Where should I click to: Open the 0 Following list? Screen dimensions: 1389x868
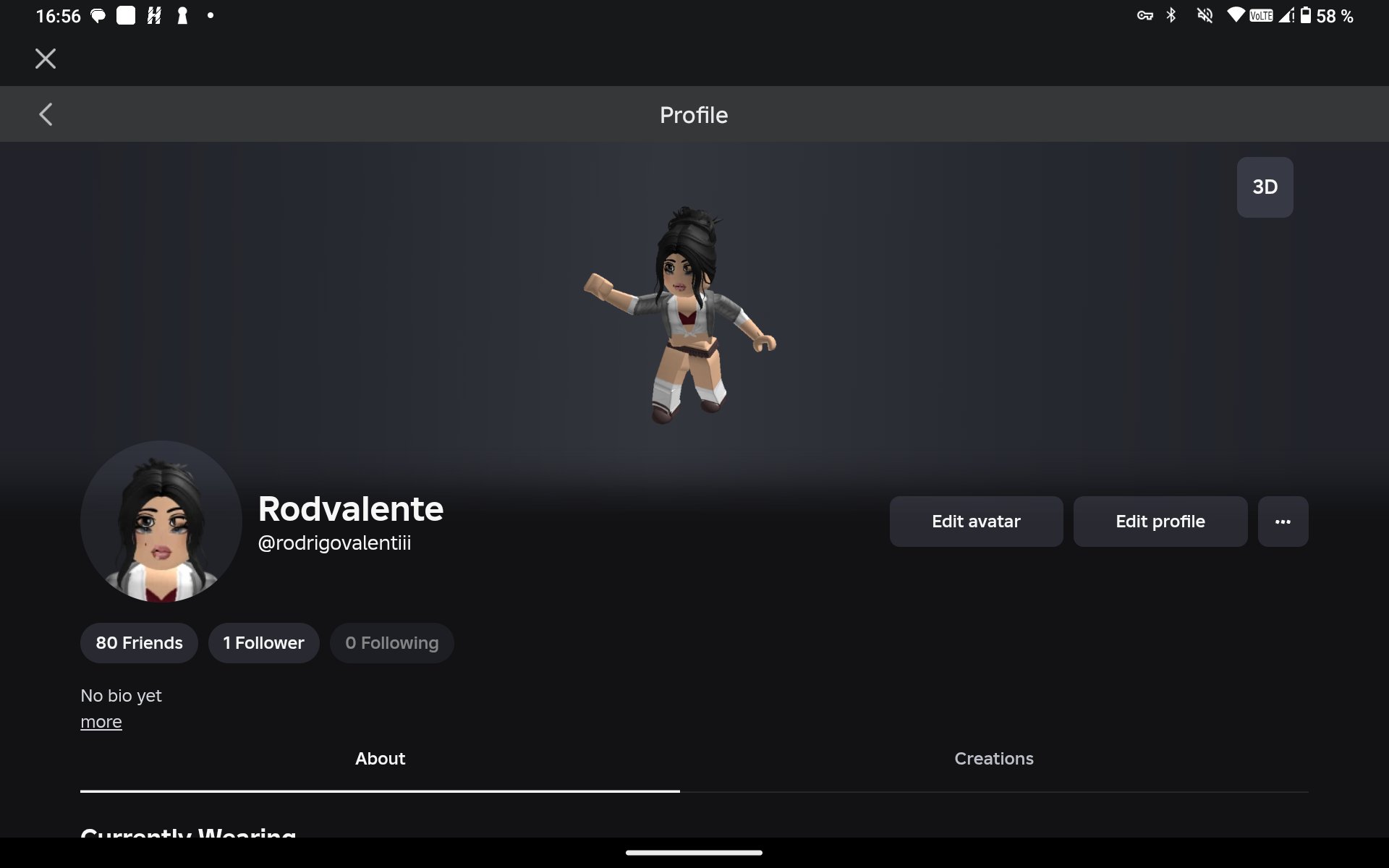click(x=391, y=643)
